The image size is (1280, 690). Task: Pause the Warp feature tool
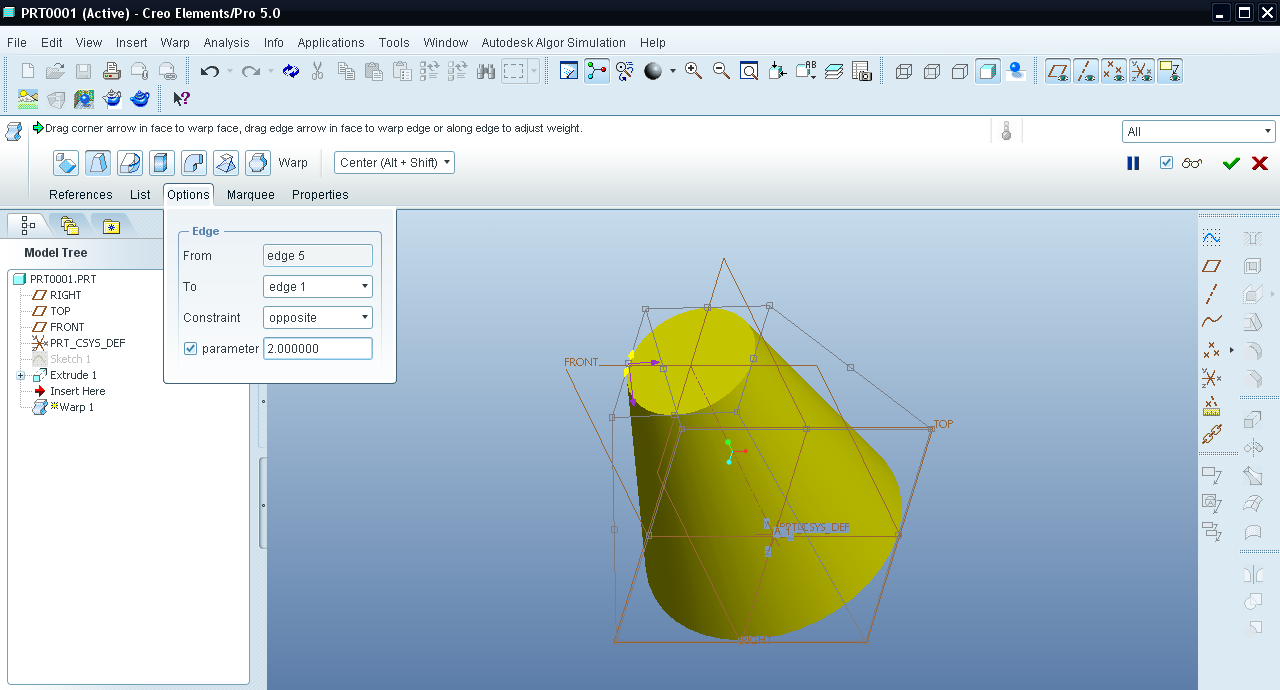(x=1133, y=163)
